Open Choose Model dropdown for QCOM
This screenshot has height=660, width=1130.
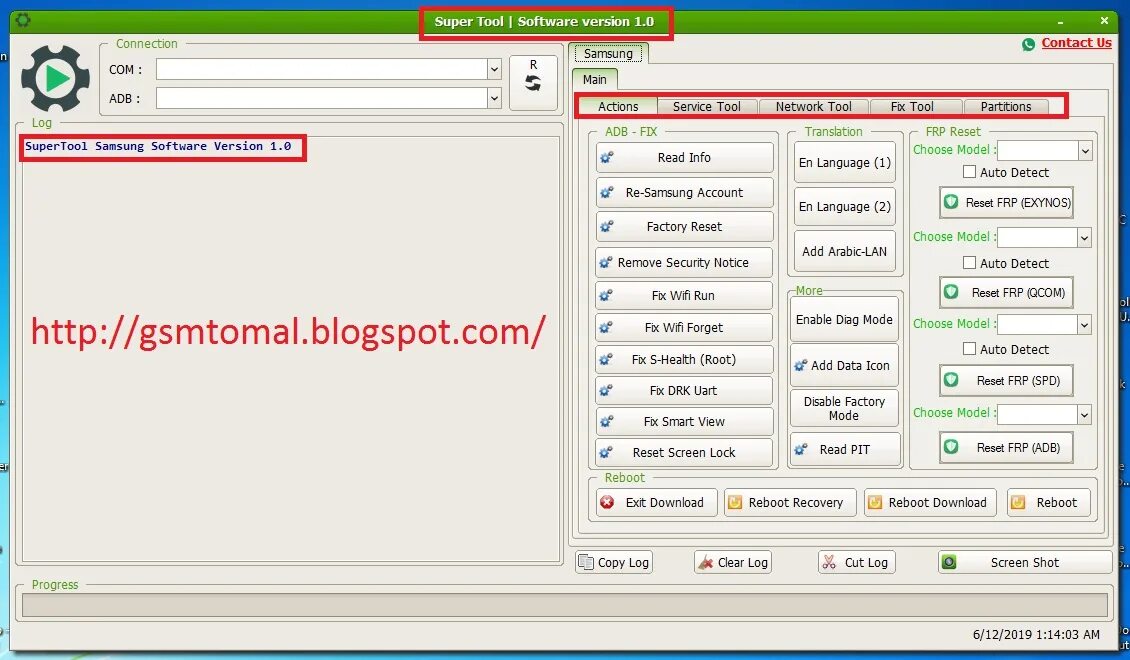click(x=1084, y=238)
